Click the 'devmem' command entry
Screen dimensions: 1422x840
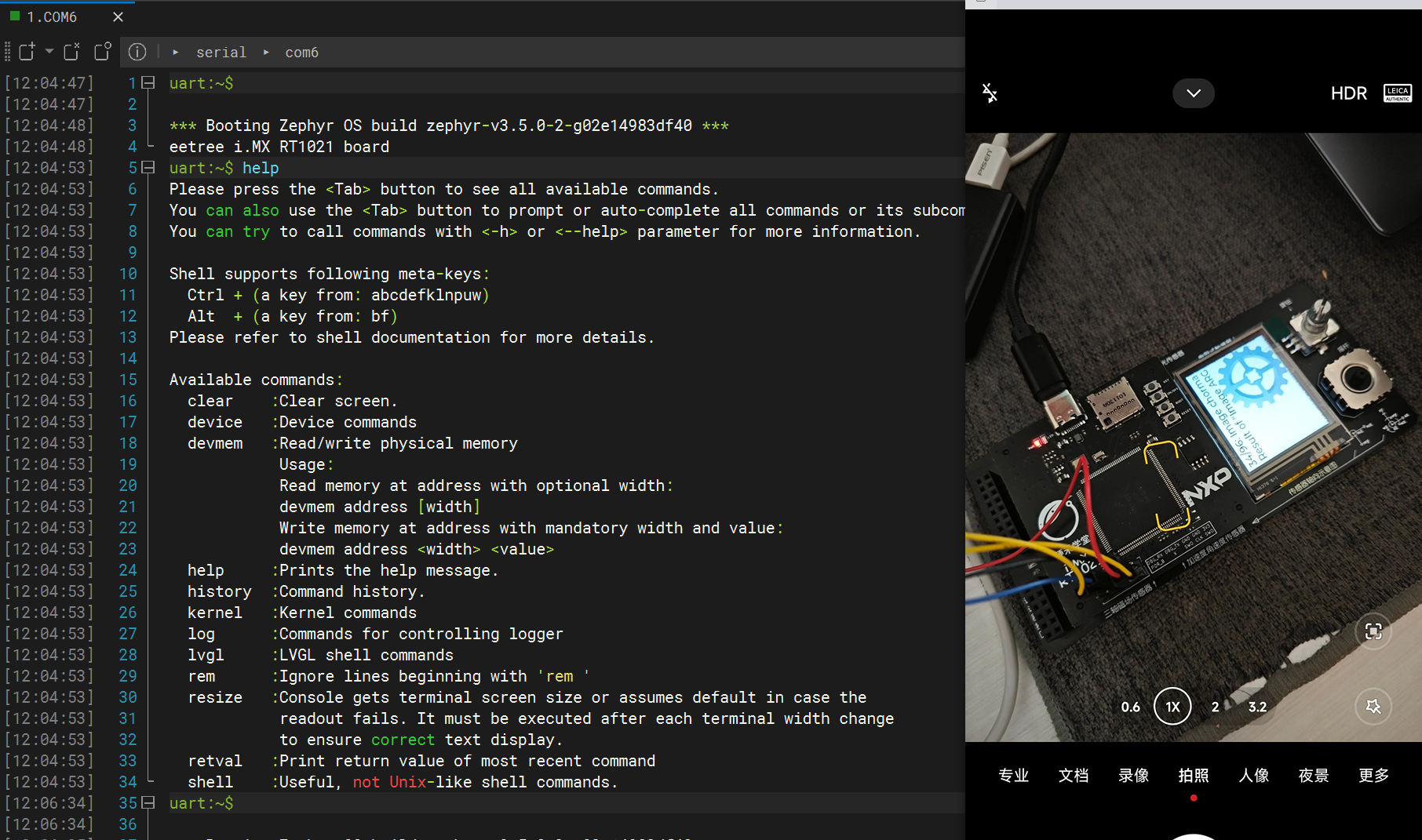pyautogui.click(x=215, y=443)
